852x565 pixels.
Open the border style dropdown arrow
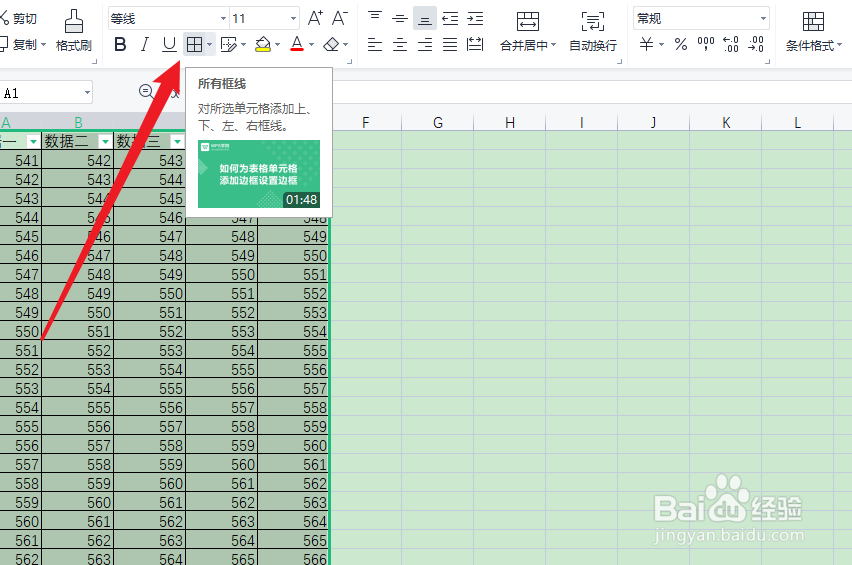pos(210,45)
